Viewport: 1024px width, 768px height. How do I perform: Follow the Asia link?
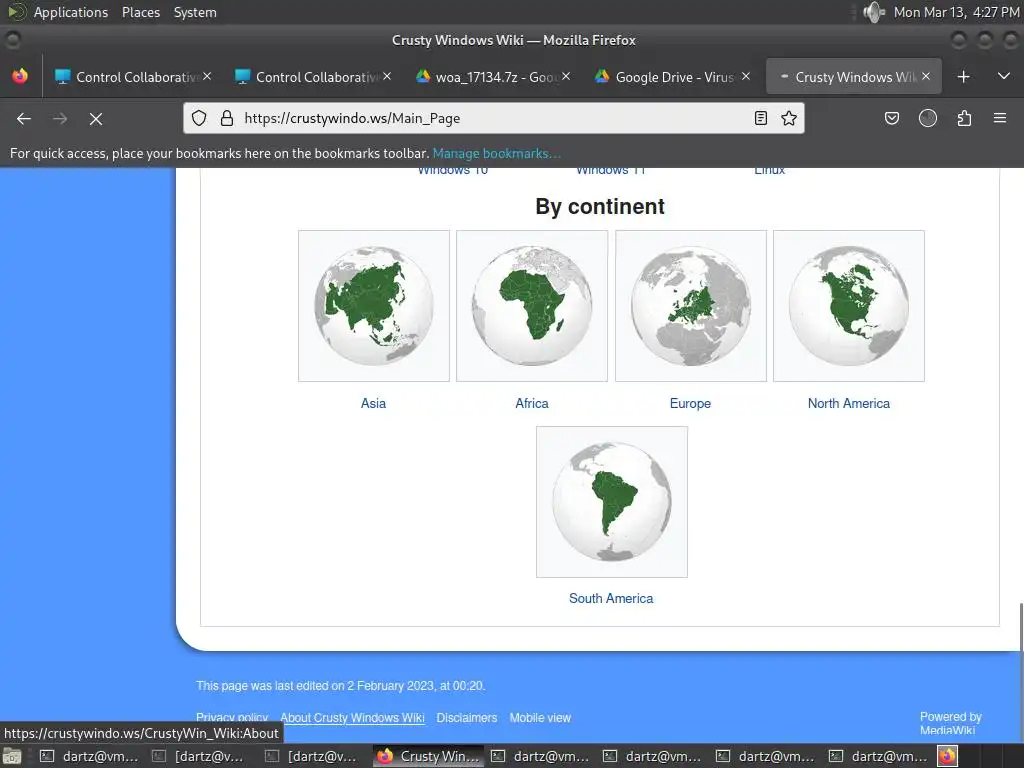pos(374,404)
